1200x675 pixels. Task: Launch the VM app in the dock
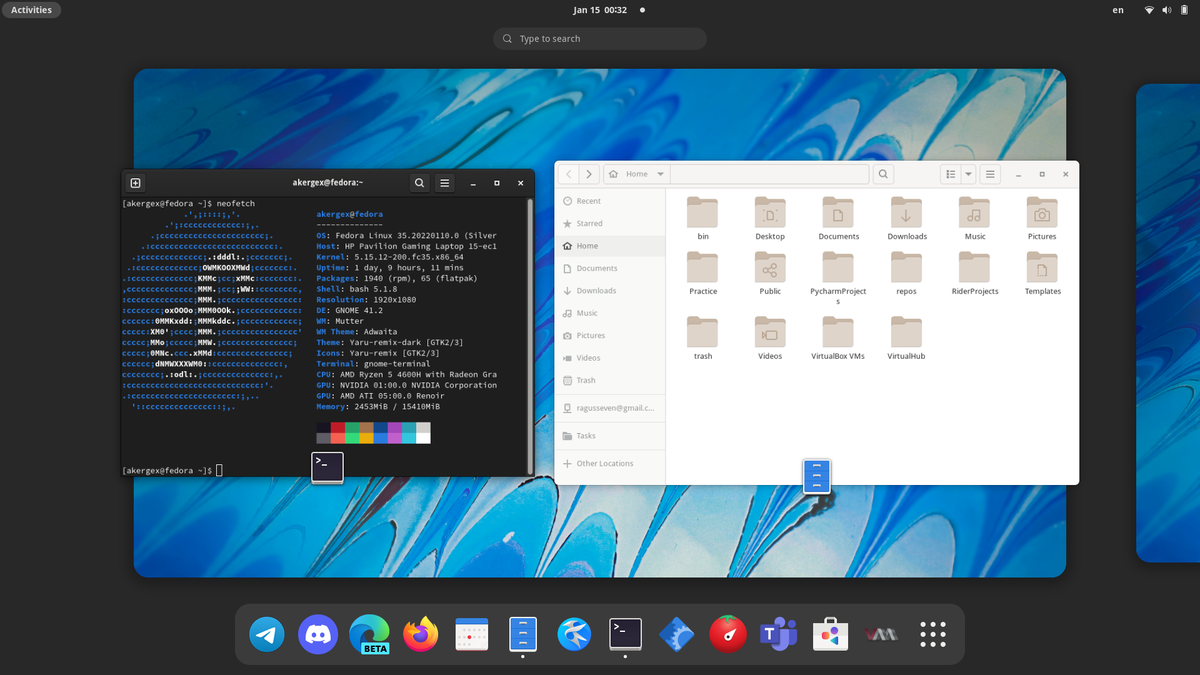pyautogui.click(x=882, y=634)
